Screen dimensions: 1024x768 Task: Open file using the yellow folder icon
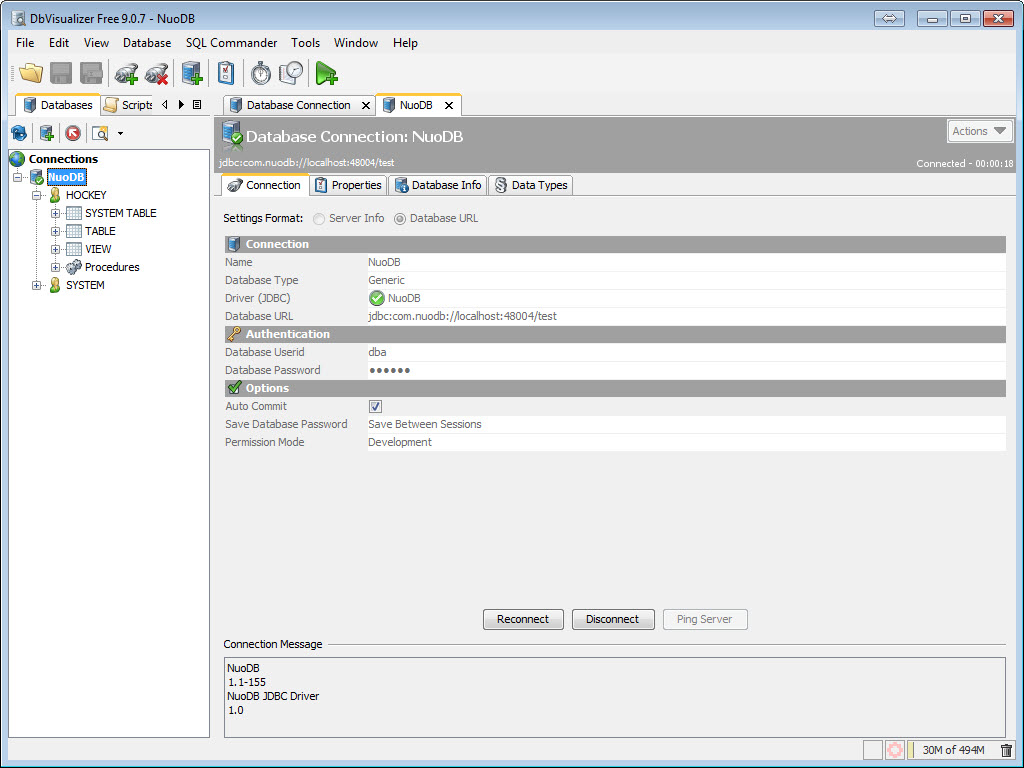pos(31,73)
